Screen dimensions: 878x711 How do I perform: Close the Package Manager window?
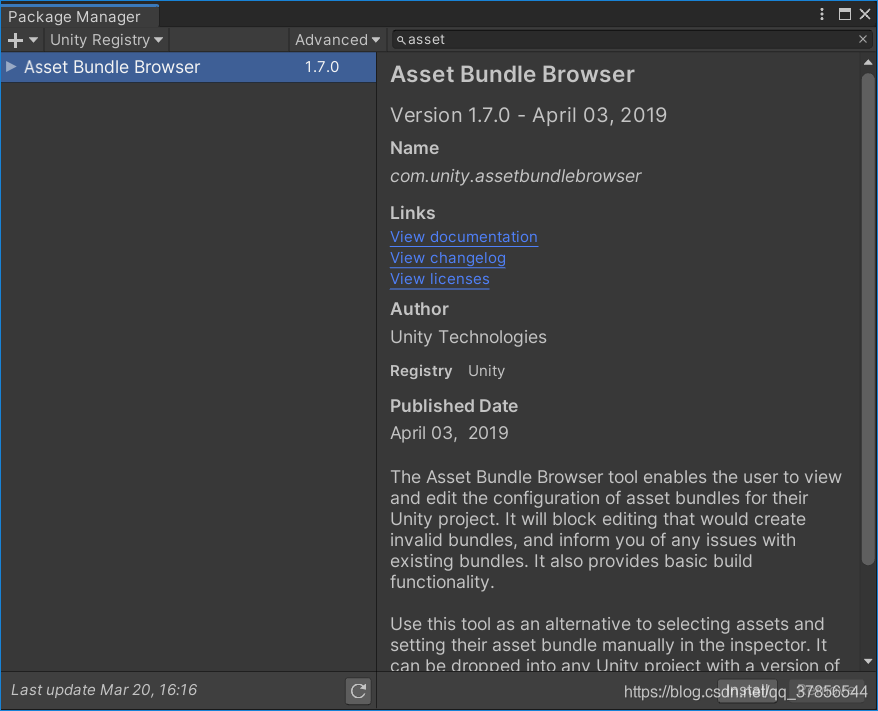(865, 14)
